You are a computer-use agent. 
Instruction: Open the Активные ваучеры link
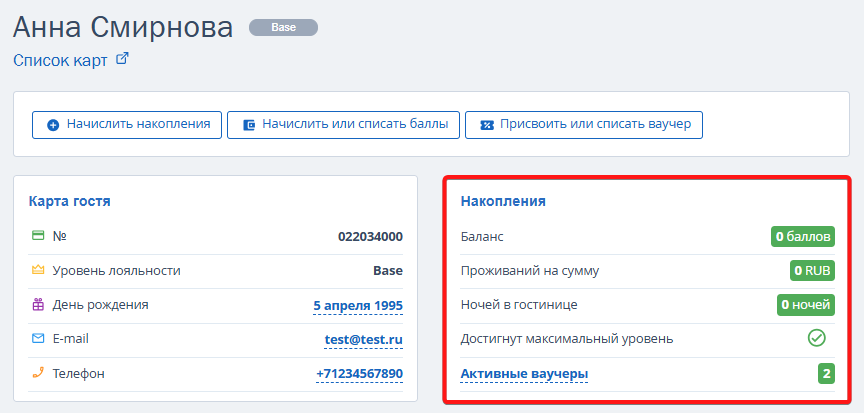(524, 374)
